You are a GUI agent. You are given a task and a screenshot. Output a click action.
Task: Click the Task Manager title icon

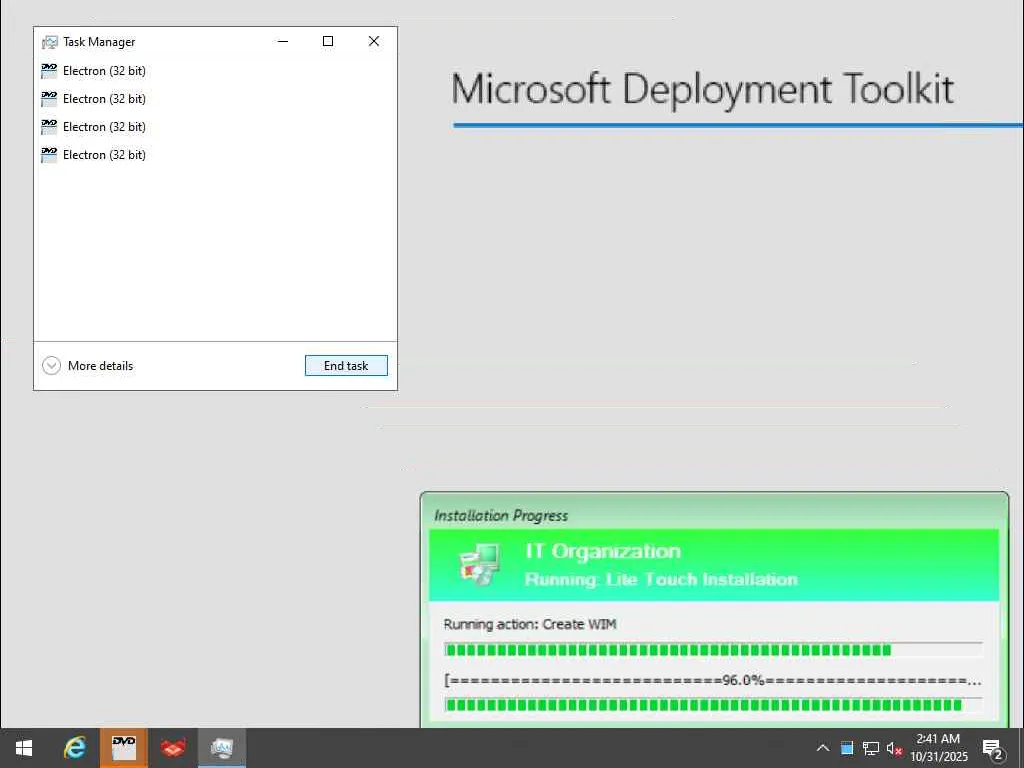(x=50, y=42)
